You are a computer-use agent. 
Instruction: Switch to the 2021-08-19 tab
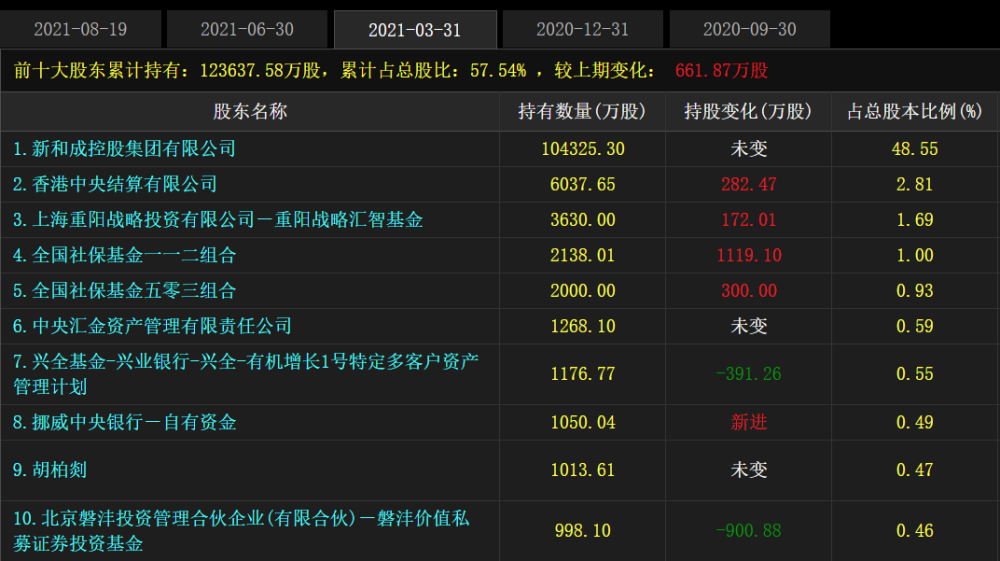pos(80,29)
